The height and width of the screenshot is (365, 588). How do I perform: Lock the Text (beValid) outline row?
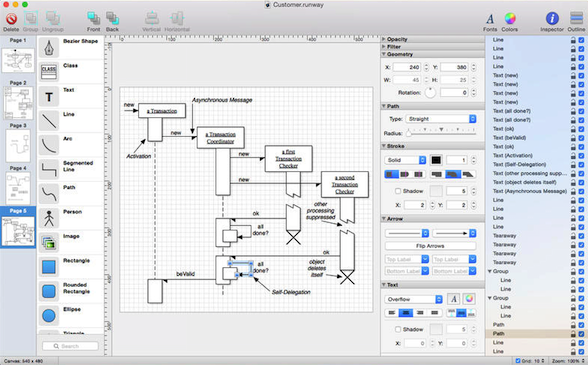point(573,138)
